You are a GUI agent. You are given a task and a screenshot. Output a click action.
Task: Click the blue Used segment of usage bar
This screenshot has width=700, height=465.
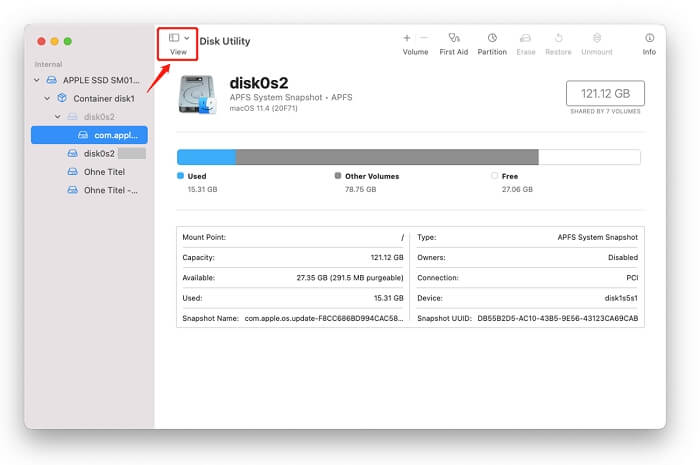click(206, 157)
